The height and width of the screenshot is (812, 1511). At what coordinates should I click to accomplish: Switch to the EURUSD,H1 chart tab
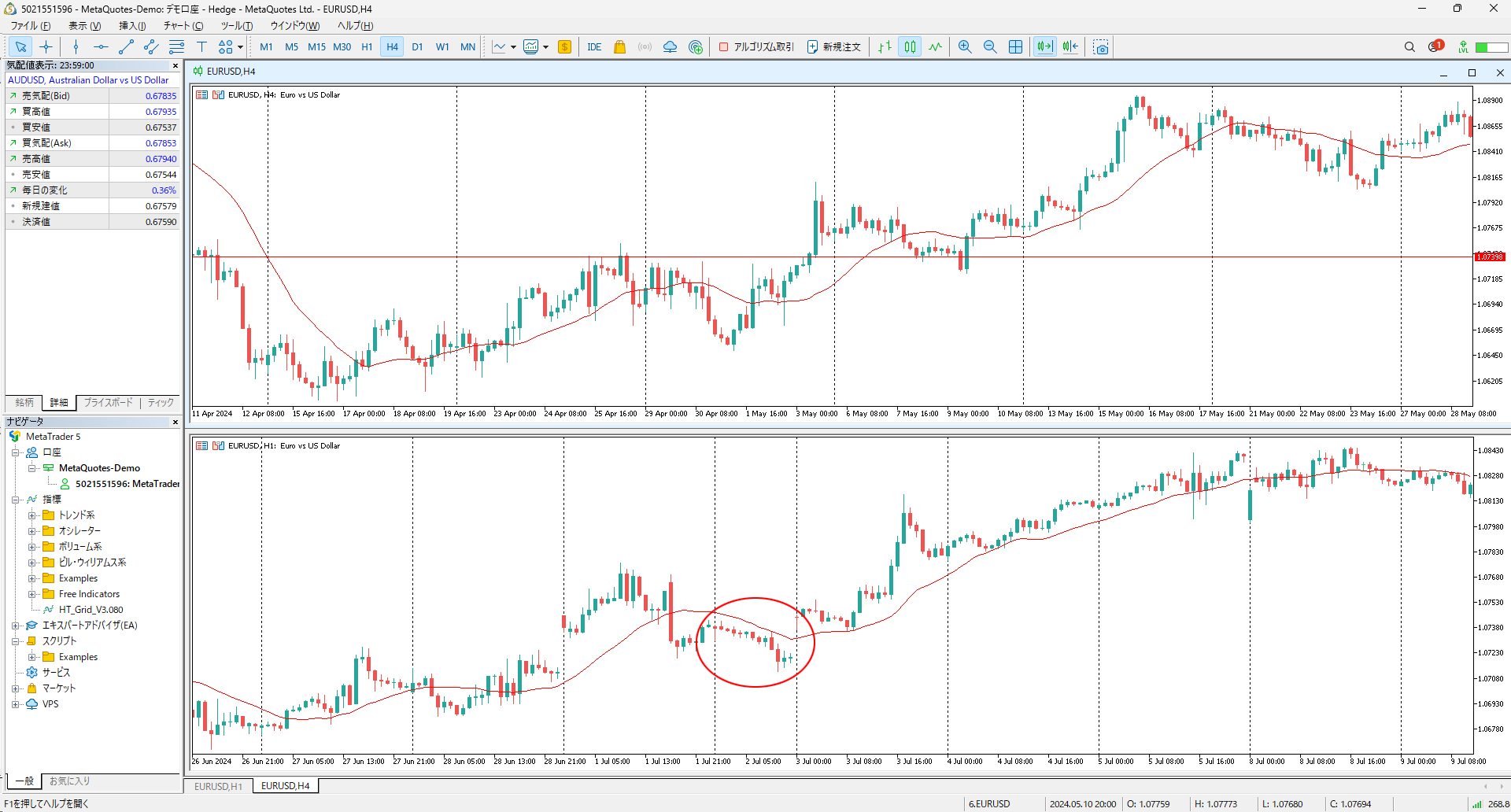[218, 786]
